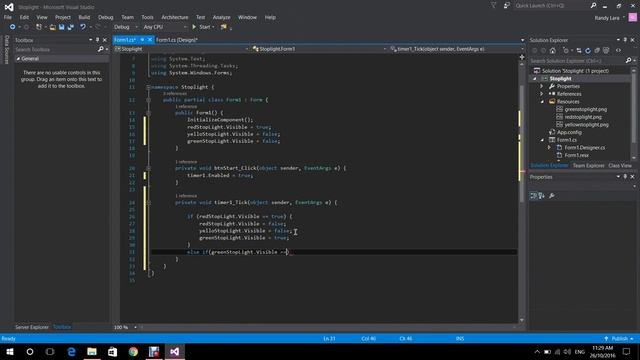Open the Action Center notification icon
The height and width of the screenshot is (360, 640).
pyautogui.click(x=626, y=351)
